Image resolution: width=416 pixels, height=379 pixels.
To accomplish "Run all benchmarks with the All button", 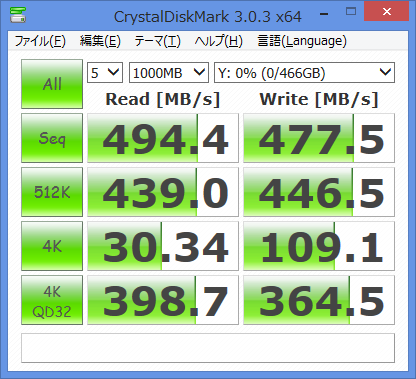I will click(x=52, y=84).
